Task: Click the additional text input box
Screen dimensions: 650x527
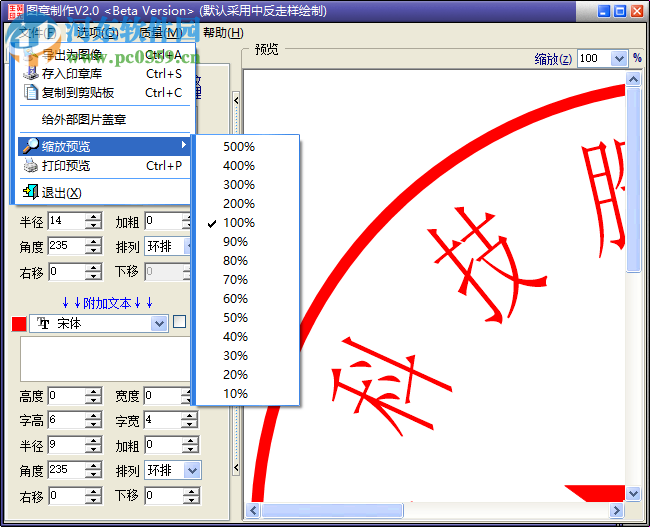Action: click(x=105, y=359)
